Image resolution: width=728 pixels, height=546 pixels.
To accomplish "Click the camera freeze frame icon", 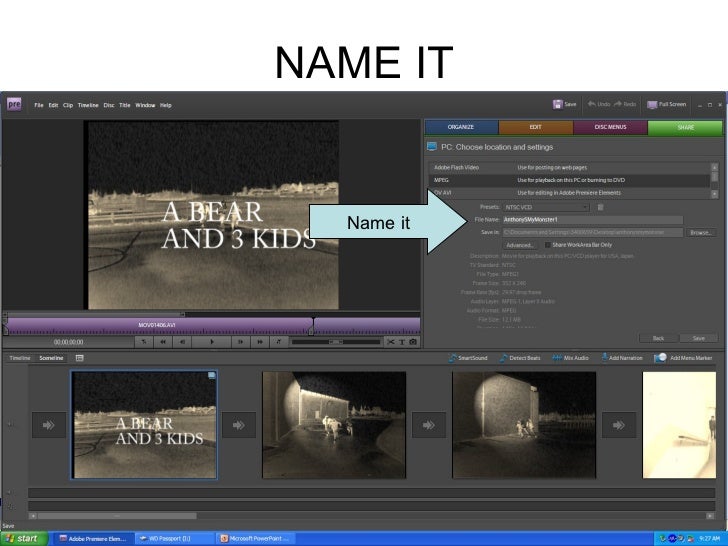I will pyautogui.click(x=413, y=342).
